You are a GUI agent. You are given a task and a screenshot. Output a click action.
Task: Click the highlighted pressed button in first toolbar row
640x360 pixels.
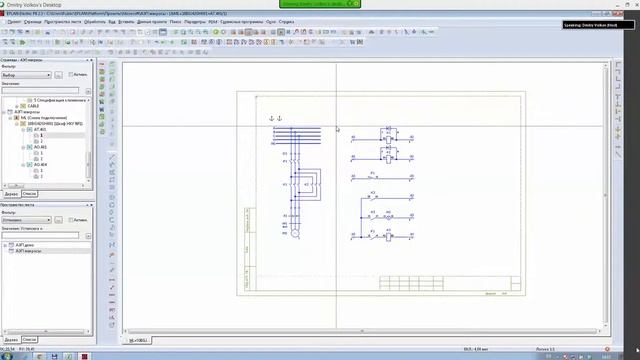point(281,32)
